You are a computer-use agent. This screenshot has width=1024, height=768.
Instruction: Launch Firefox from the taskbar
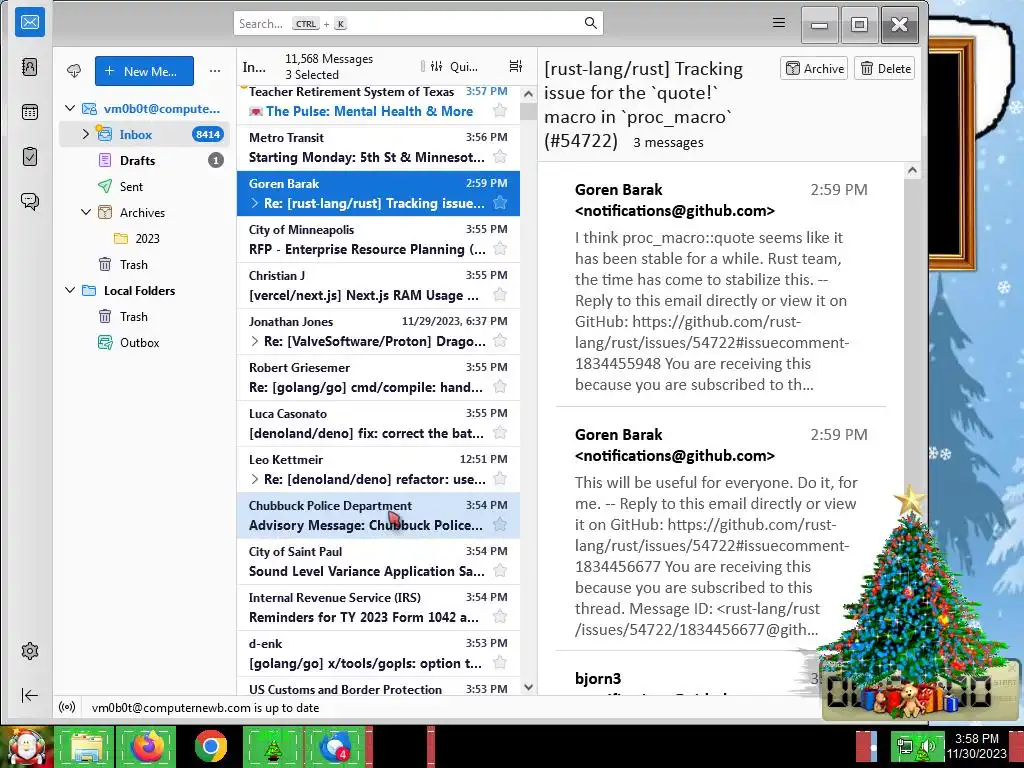coord(147,747)
